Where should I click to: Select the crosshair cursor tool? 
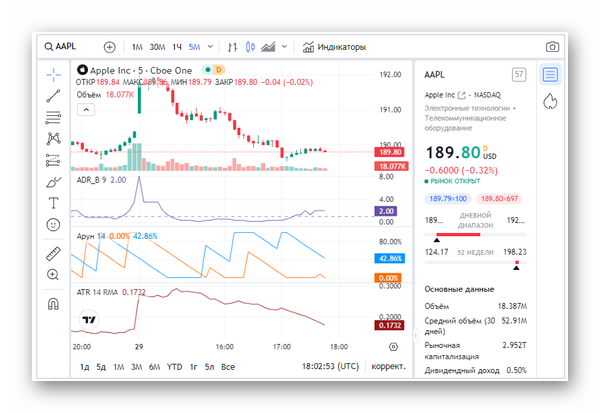(x=54, y=75)
